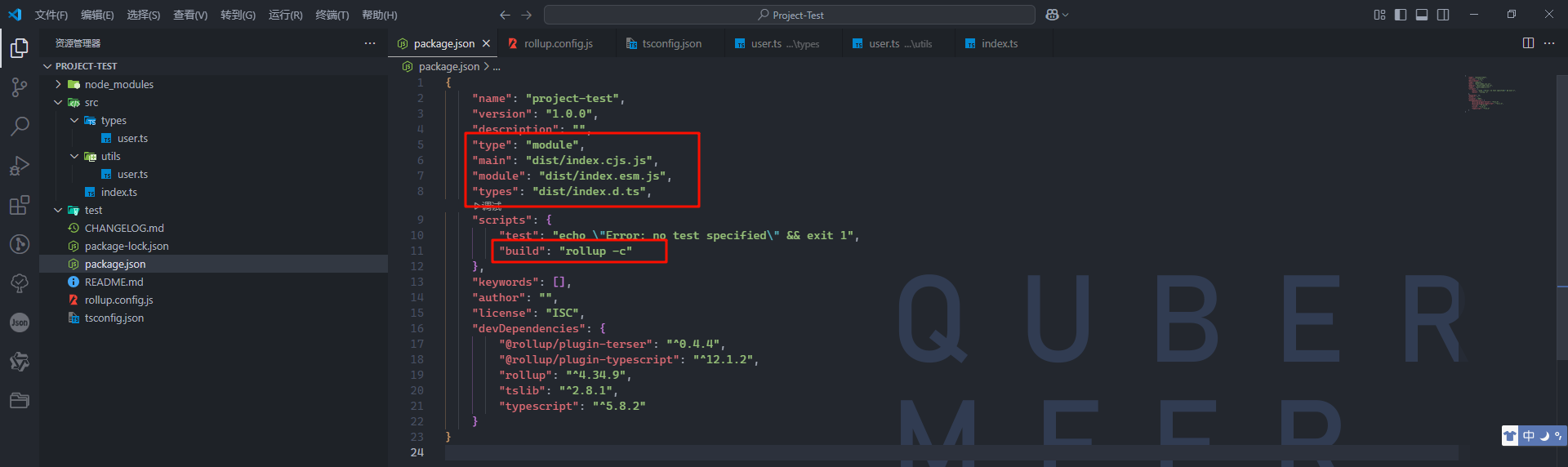This screenshot has width=1568, height=467.
Task: Switch to the rollup.config.js tab
Action: 558,44
